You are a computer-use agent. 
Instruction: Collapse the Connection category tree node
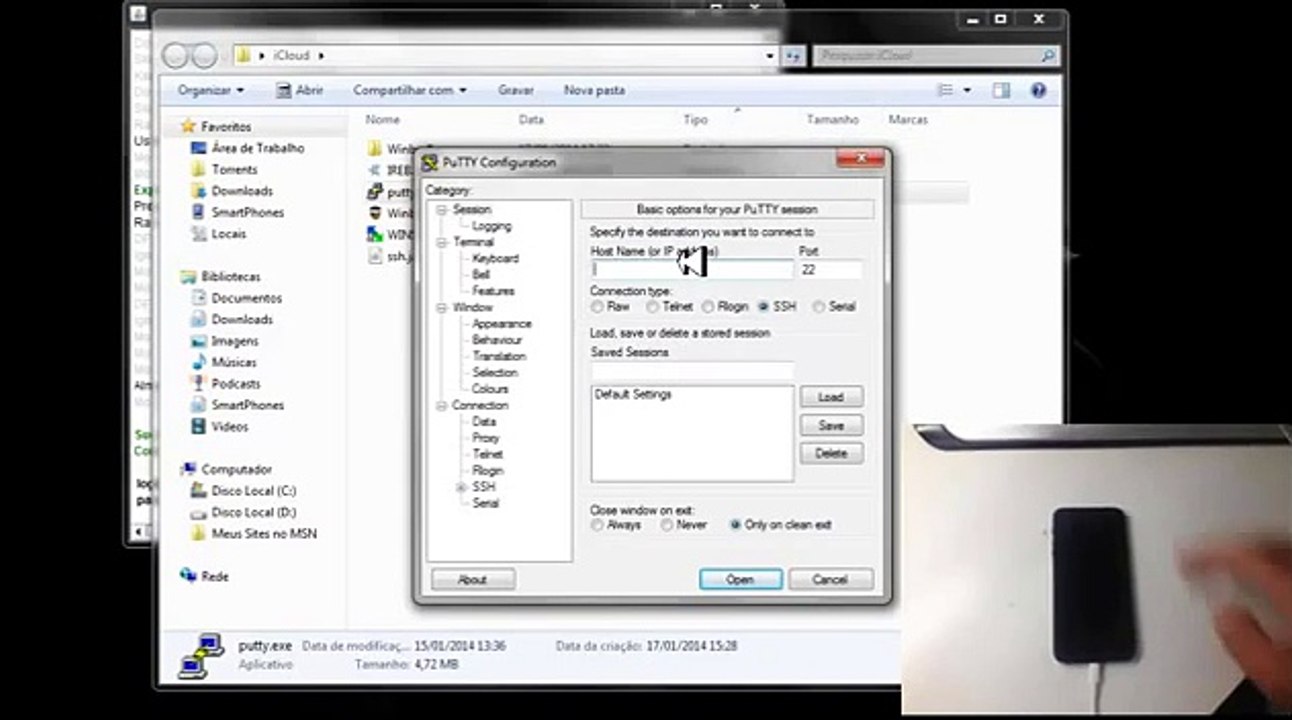pyautogui.click(x=441, y=406)
